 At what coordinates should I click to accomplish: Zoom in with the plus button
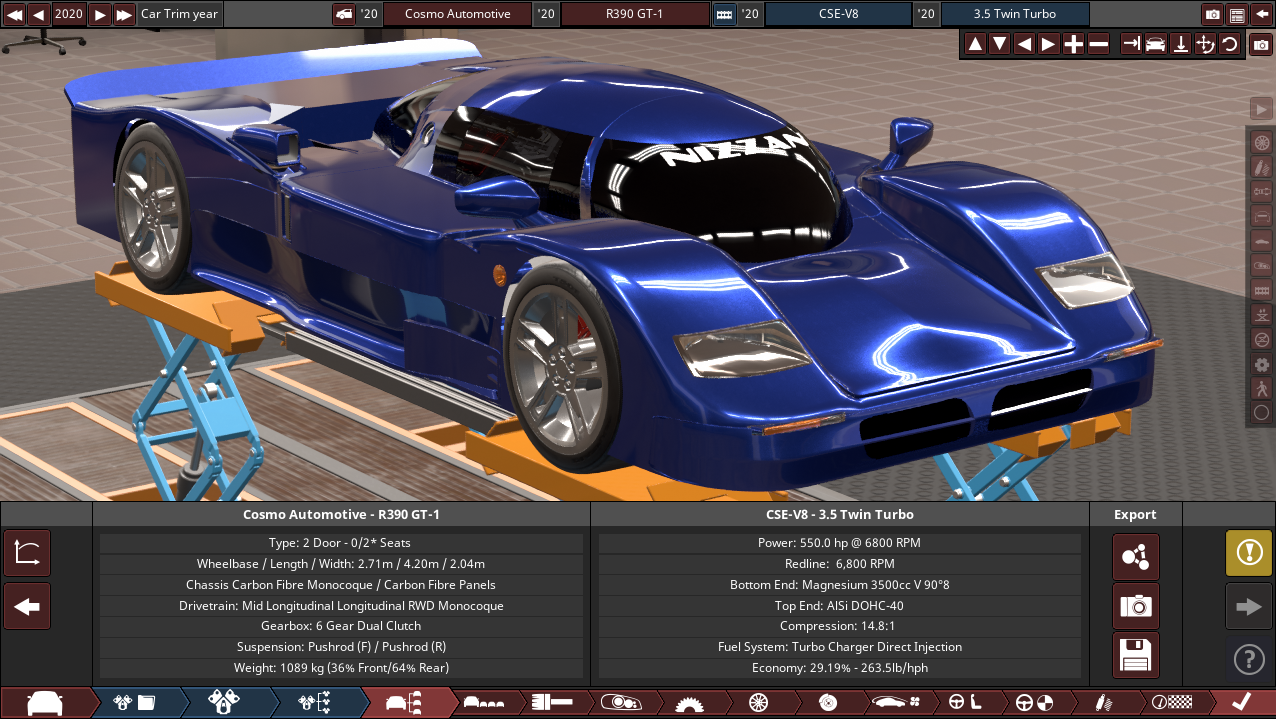click(x=1073, y=44)
